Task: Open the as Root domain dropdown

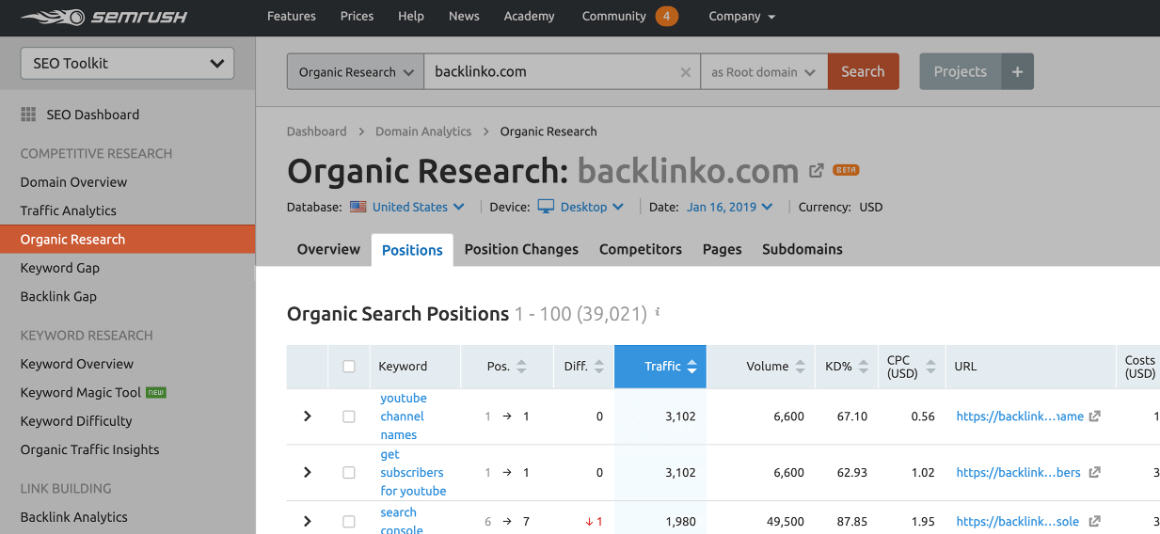Action: [x=763, y=72]
